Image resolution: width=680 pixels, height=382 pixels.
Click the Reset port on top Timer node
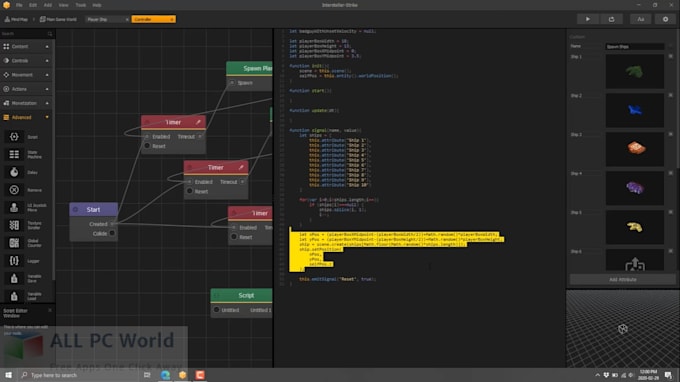(x=147, y=146)
